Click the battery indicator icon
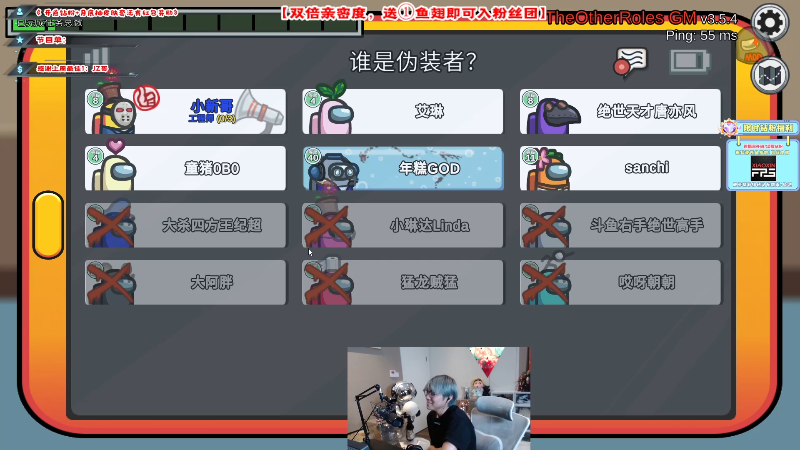Image resolution: width=800 pixels, height=450 pixels. click(690, 62)
